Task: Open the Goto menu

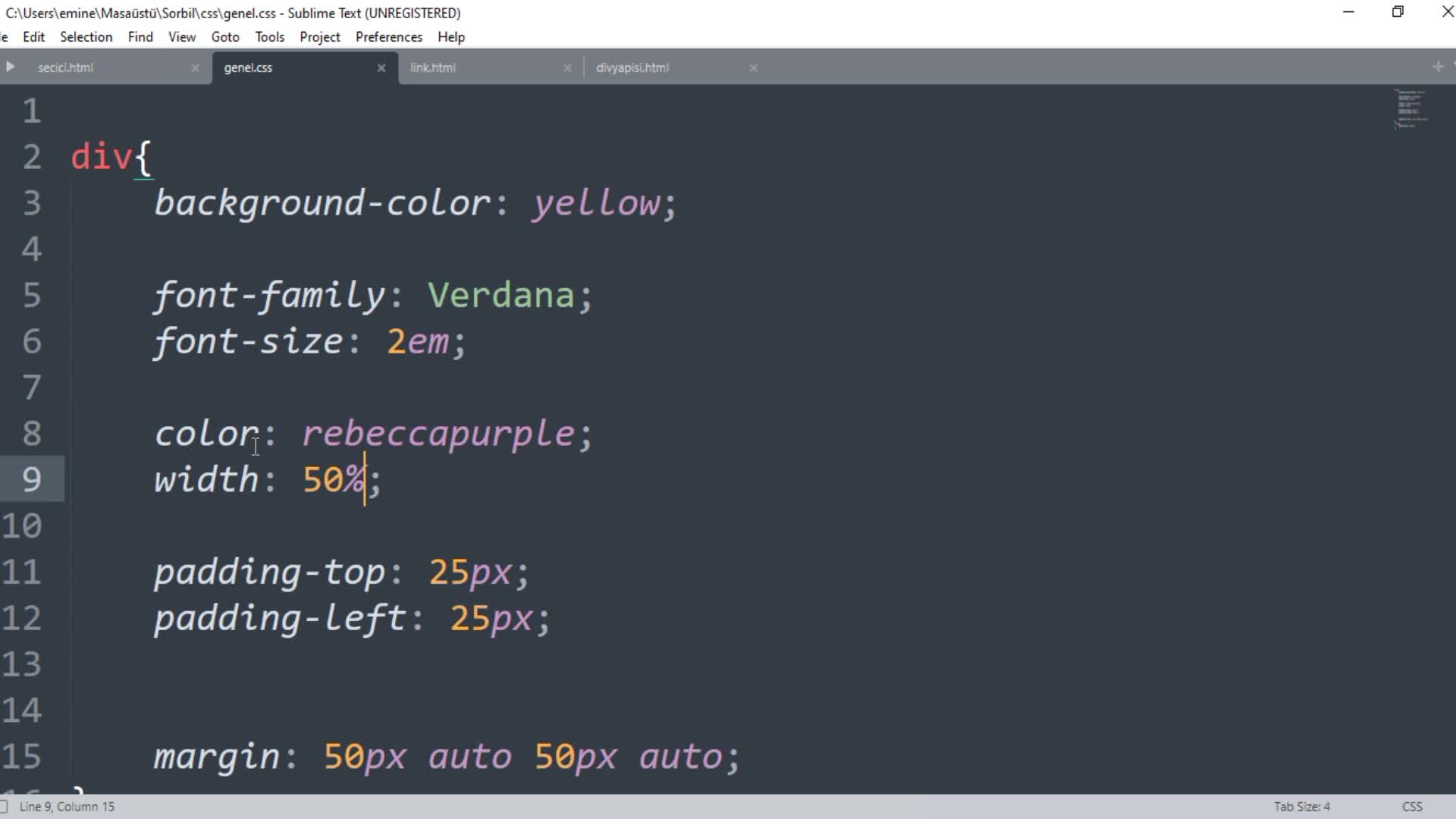Action: tap(225, 36)
